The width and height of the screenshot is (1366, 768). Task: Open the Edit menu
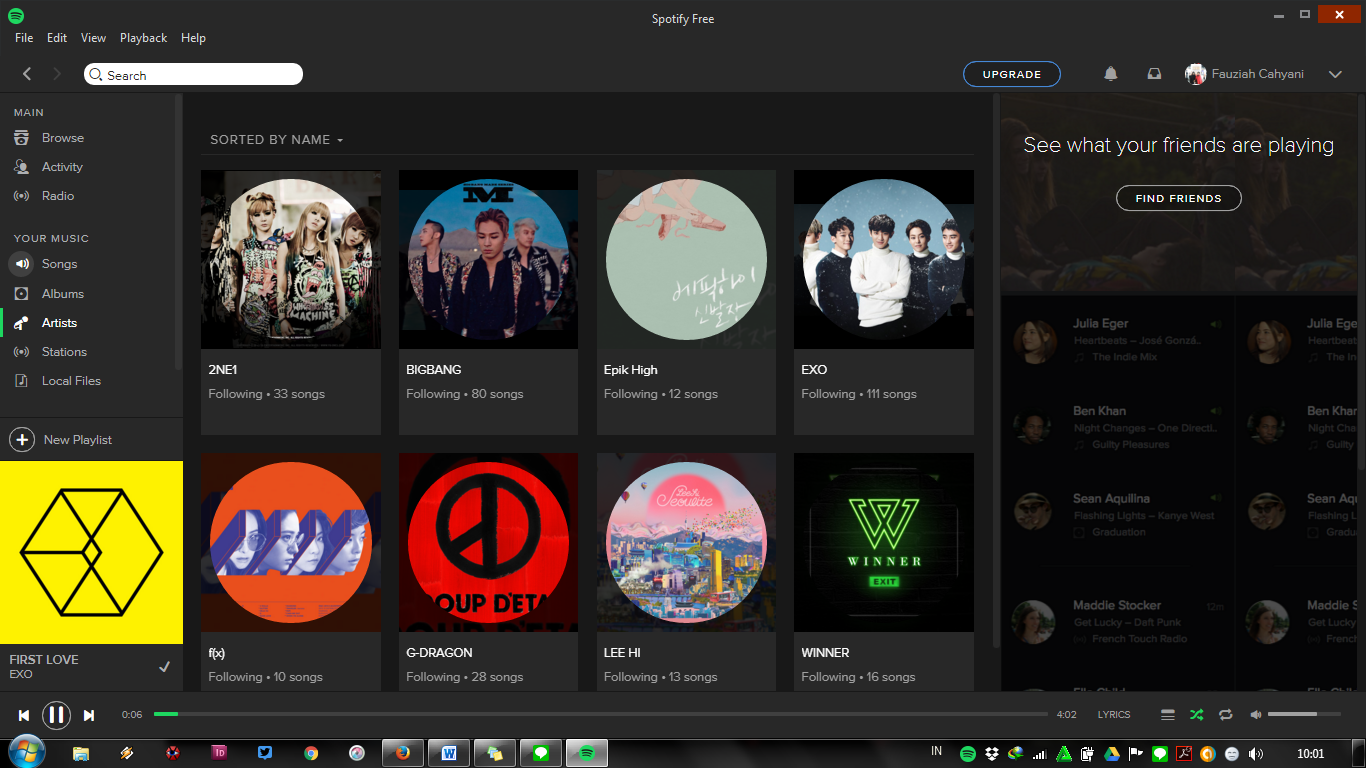point(57,38)
